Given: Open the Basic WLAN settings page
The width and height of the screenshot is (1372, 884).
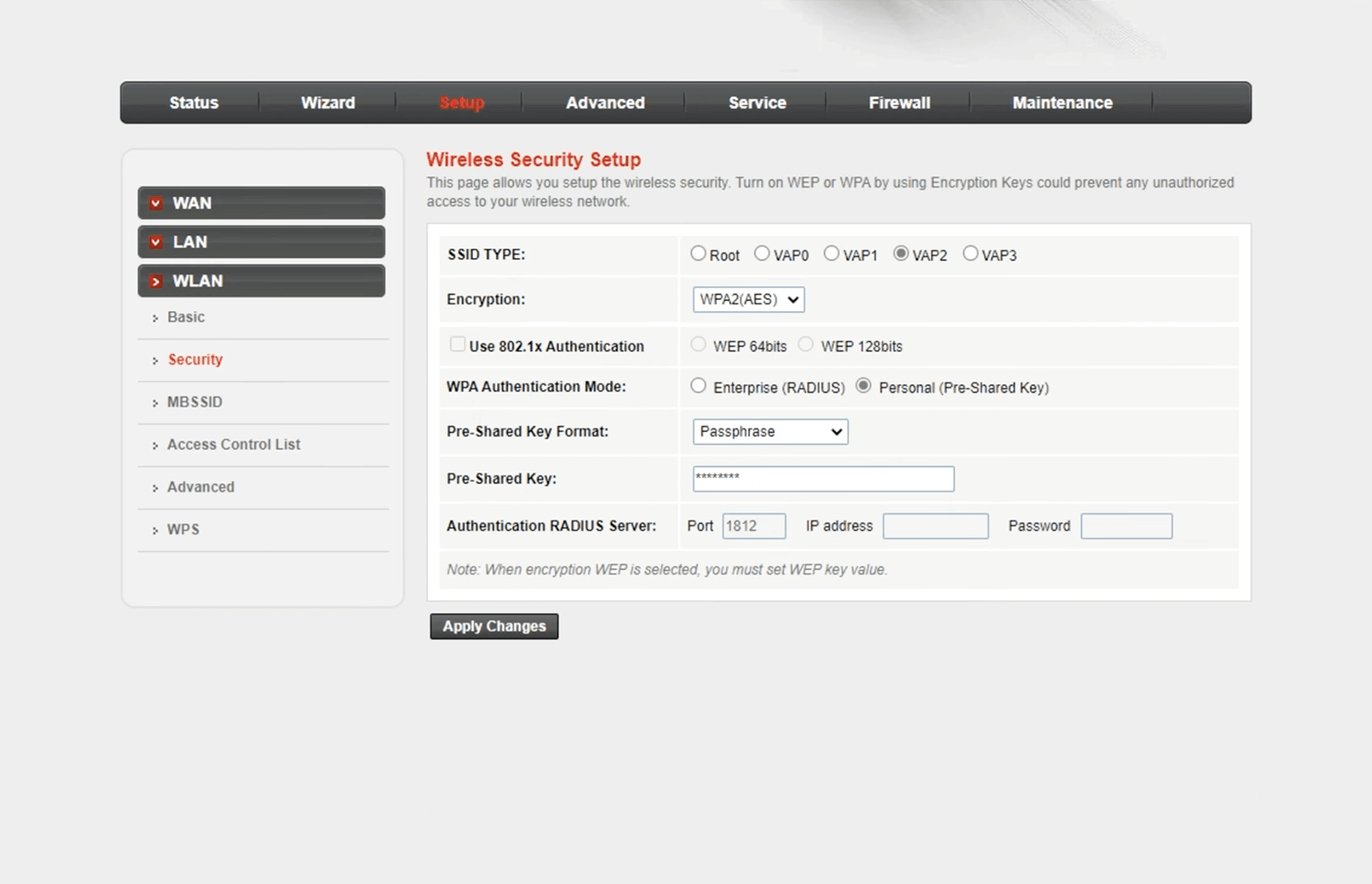Looking at the screenshot, I should click(186, 317).
